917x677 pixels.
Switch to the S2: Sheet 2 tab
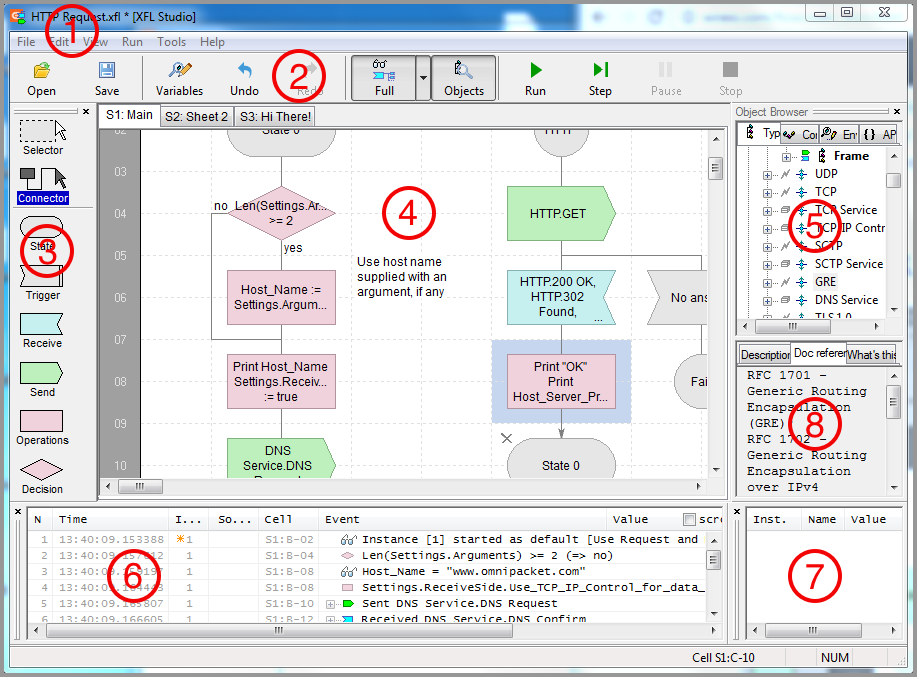196,116
